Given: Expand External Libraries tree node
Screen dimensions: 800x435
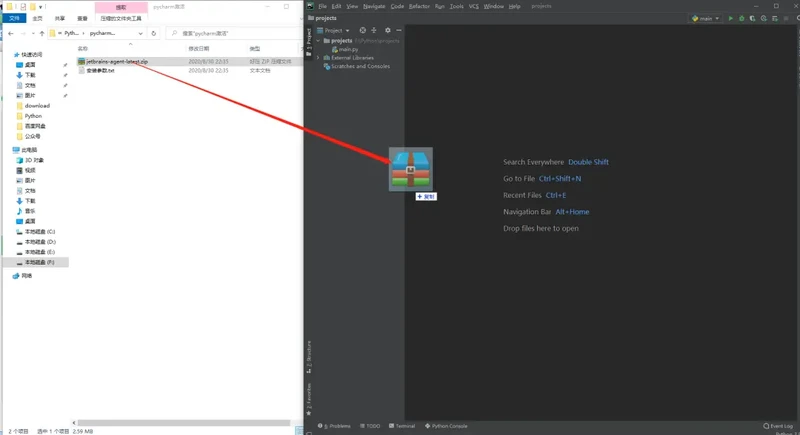Looking at the screenshot, I should coord(318,58).
